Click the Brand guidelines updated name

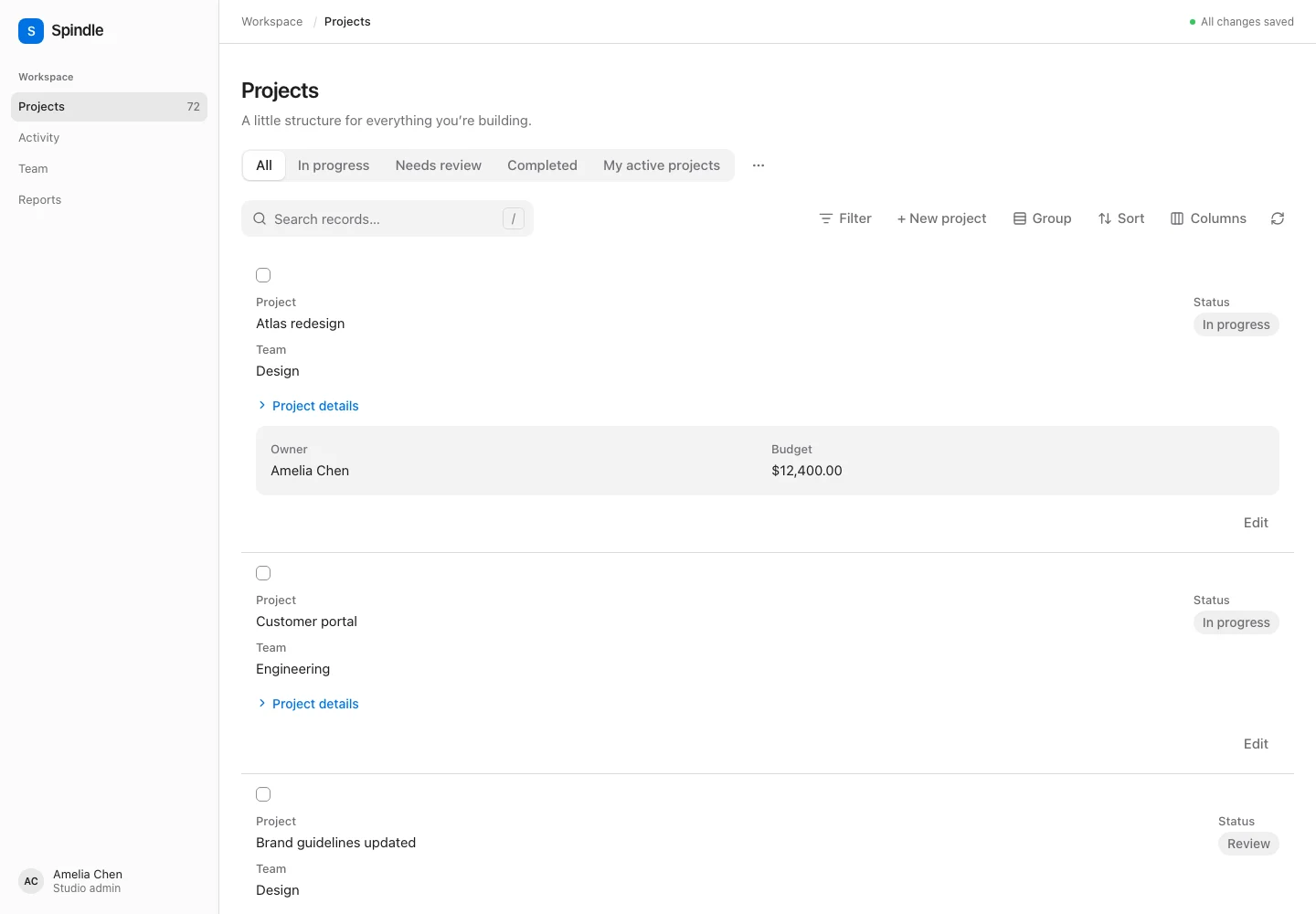[x=336, y=843]
